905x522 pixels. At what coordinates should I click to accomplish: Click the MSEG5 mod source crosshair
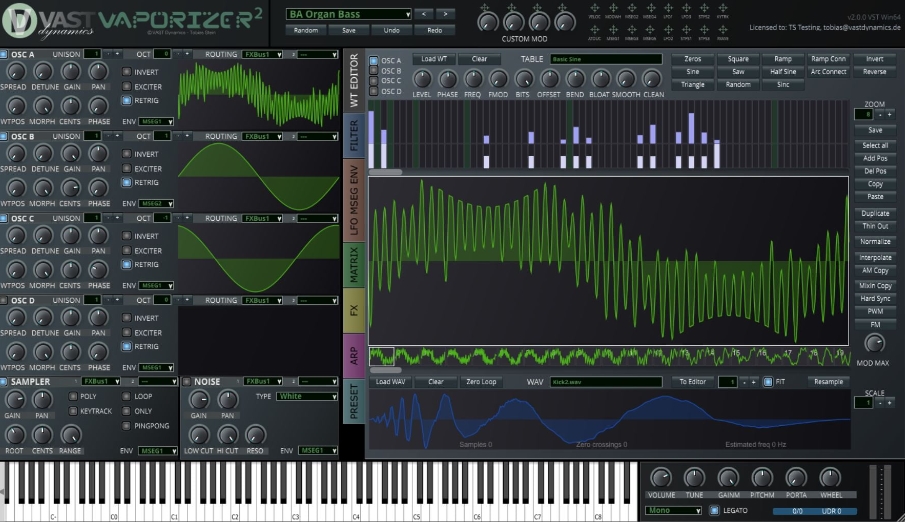[x=650, y=30]
